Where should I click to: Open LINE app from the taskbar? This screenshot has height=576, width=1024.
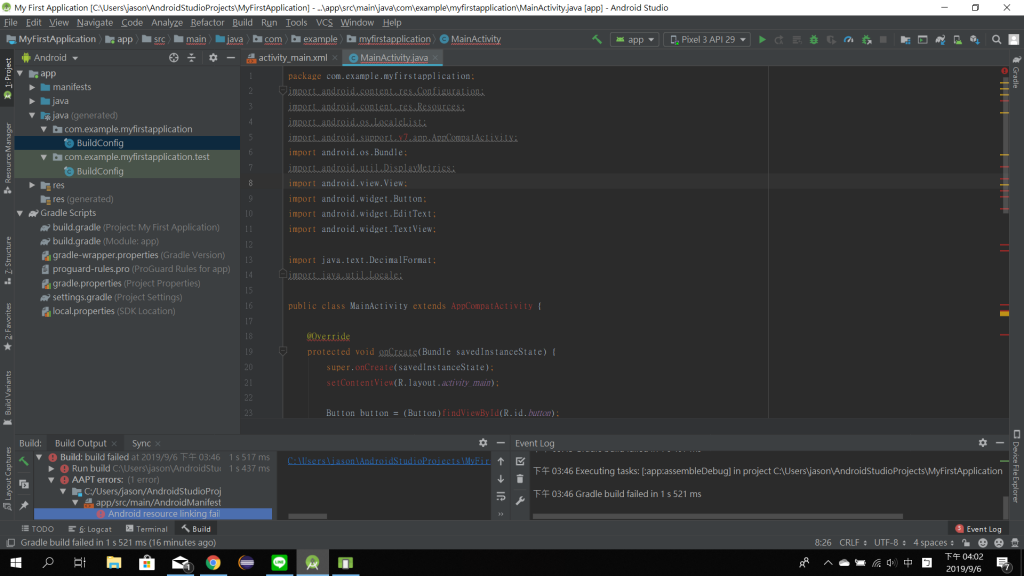click(x=279, y=562)
